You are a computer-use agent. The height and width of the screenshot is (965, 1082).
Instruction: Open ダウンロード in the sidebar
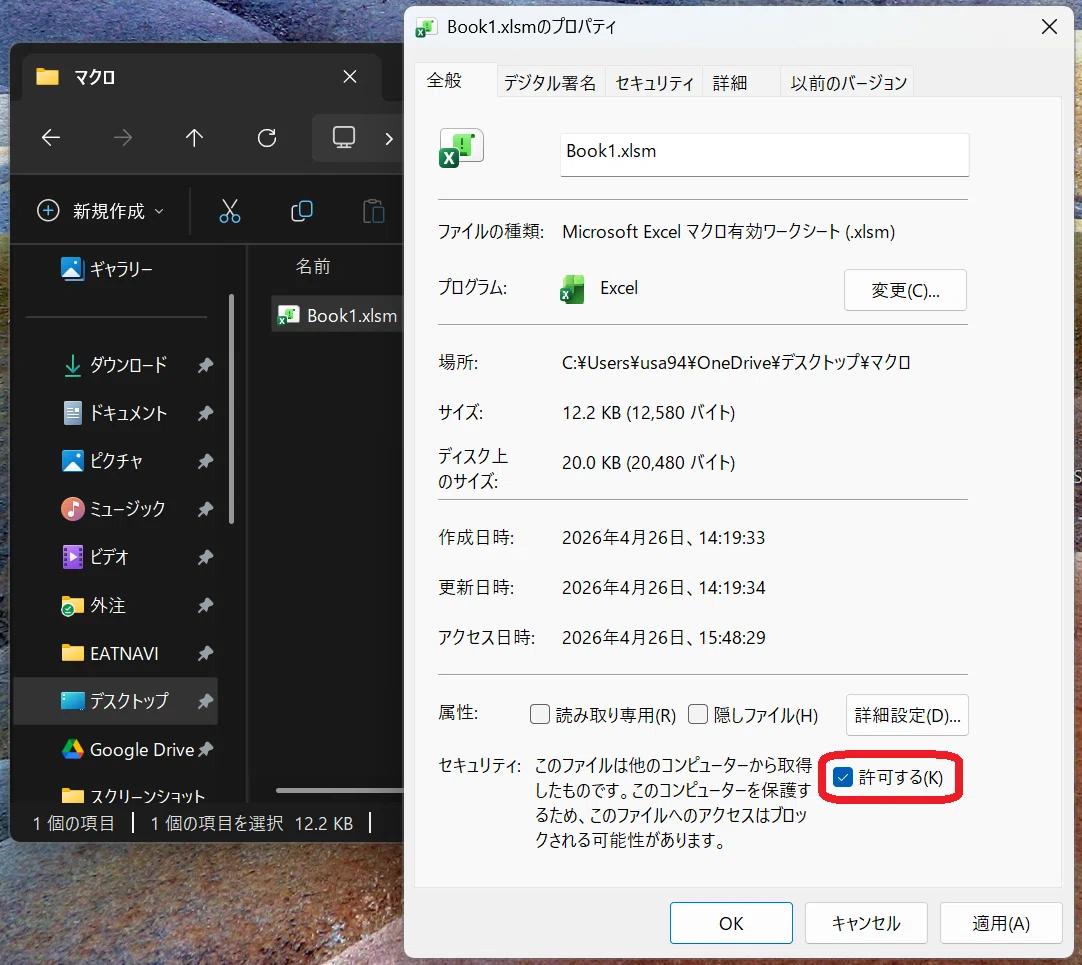coord(115,364)
